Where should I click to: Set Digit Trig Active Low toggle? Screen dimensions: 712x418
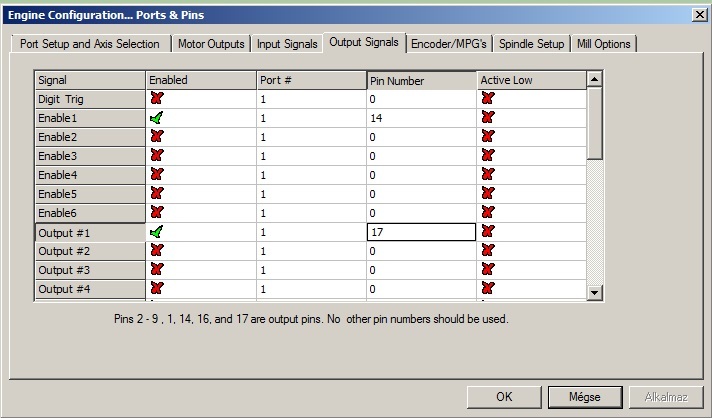(x=488, y=99)
